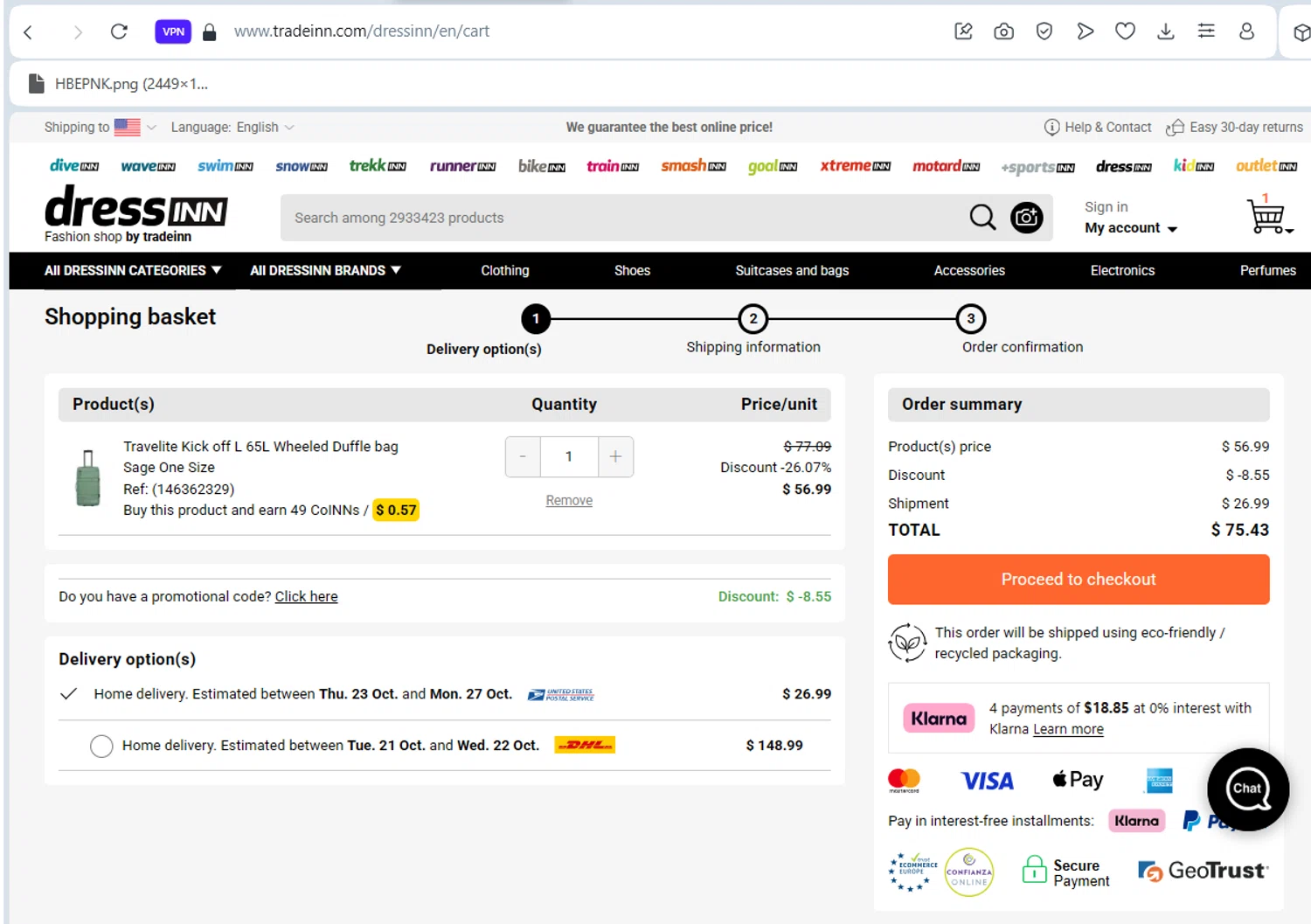Click the GeoTrust security seal

[x=1203, y=871]
